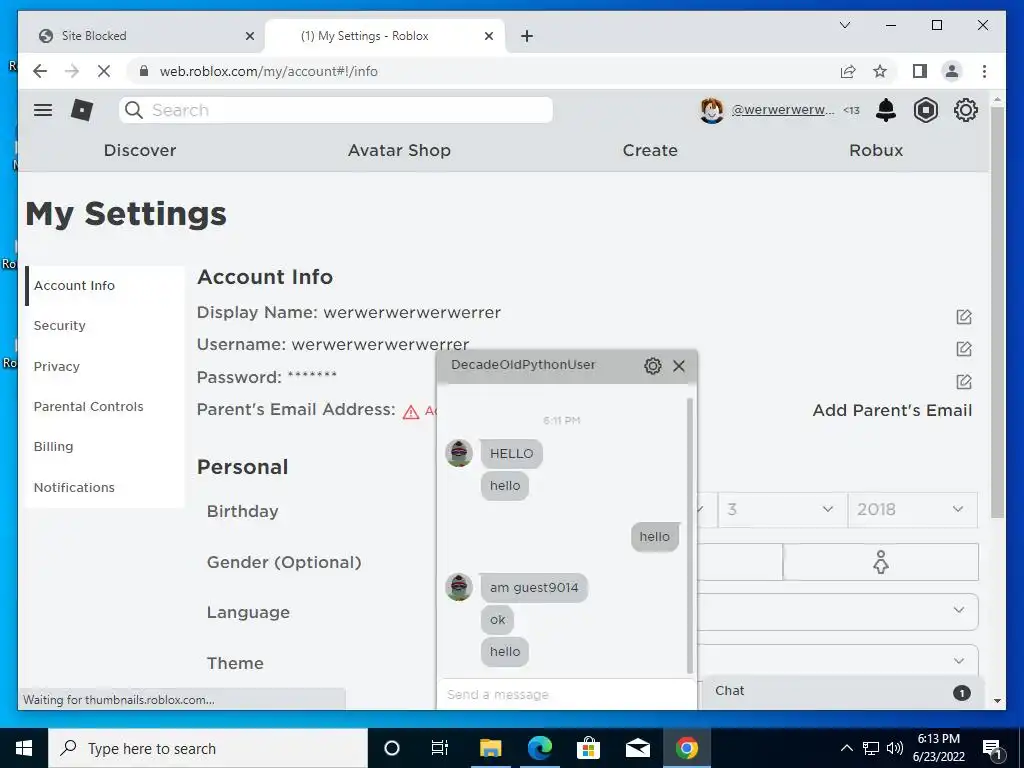Open chat settings gear for DecadeOldPythonUser

(652, 366)
